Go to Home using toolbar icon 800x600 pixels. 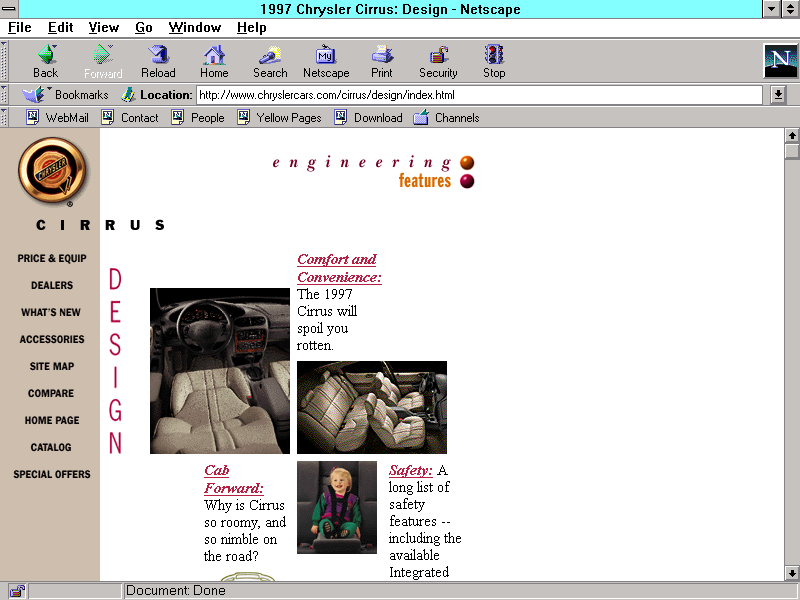tap(214, 55)
